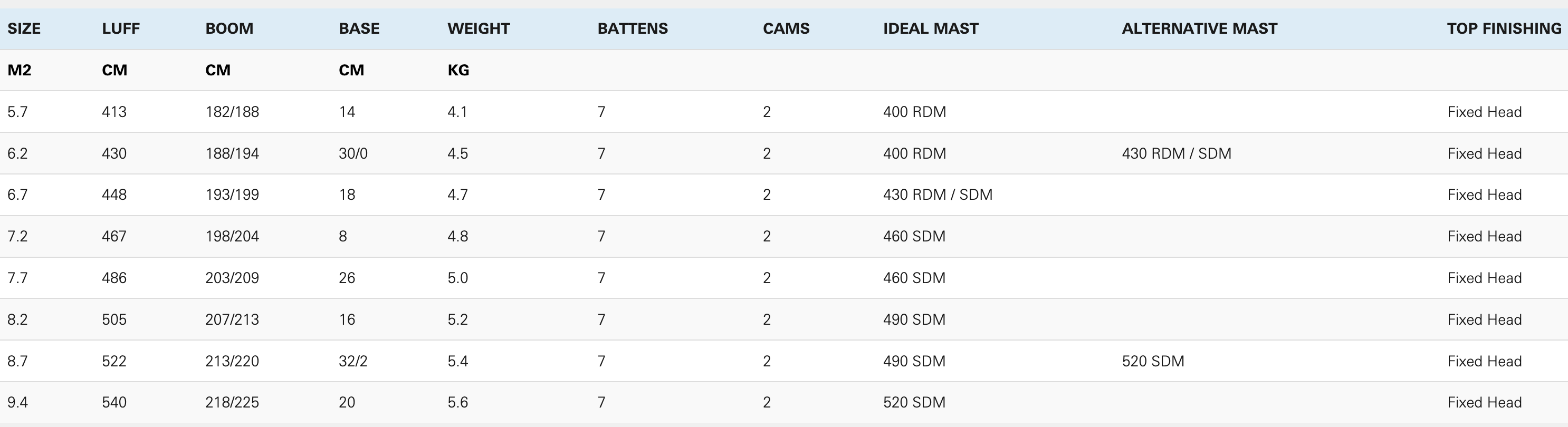Click the 203/209 boom value

[x=232, y=278]
